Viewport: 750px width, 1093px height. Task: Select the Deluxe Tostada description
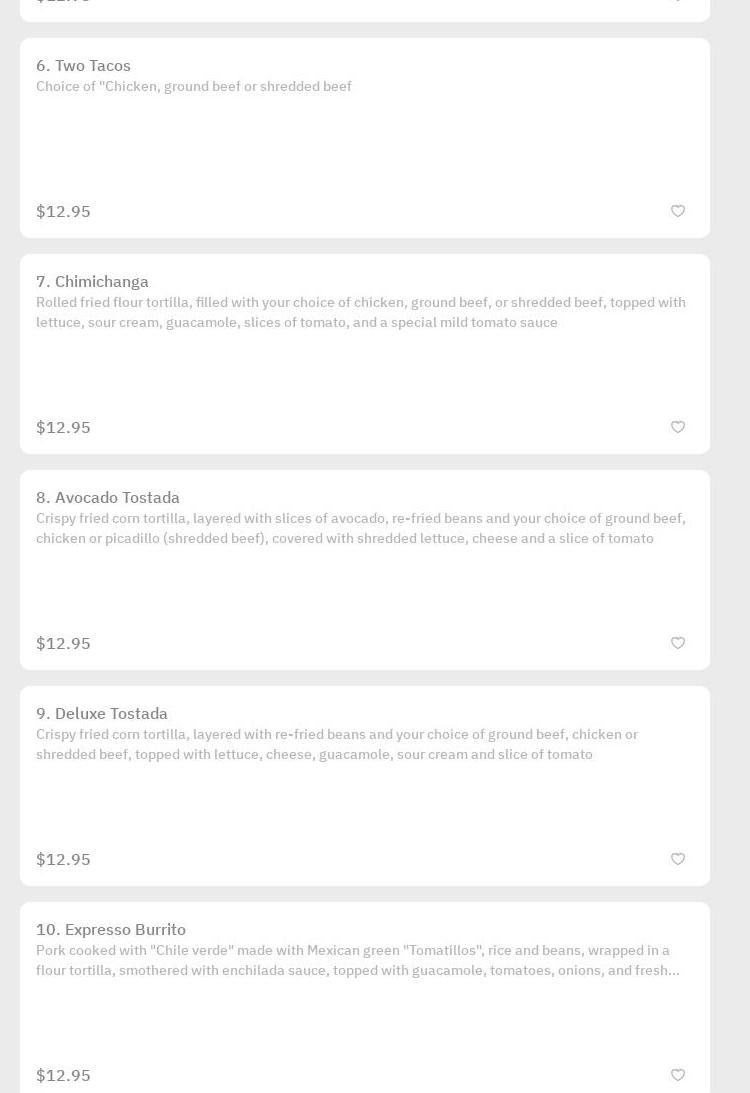pyautogui.click(x=337, y=745)
